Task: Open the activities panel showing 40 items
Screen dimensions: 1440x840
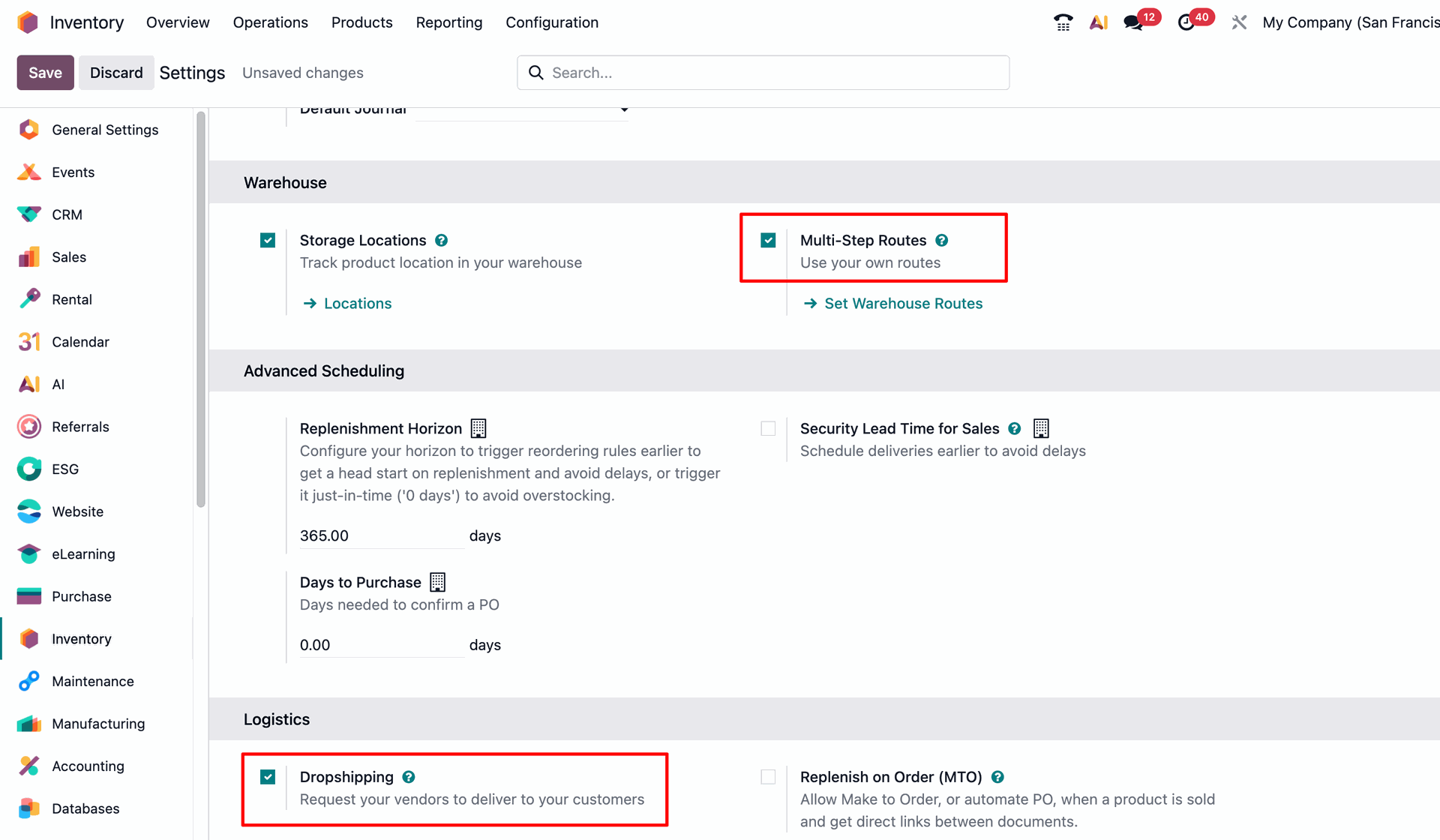Action: [1189, 22]
